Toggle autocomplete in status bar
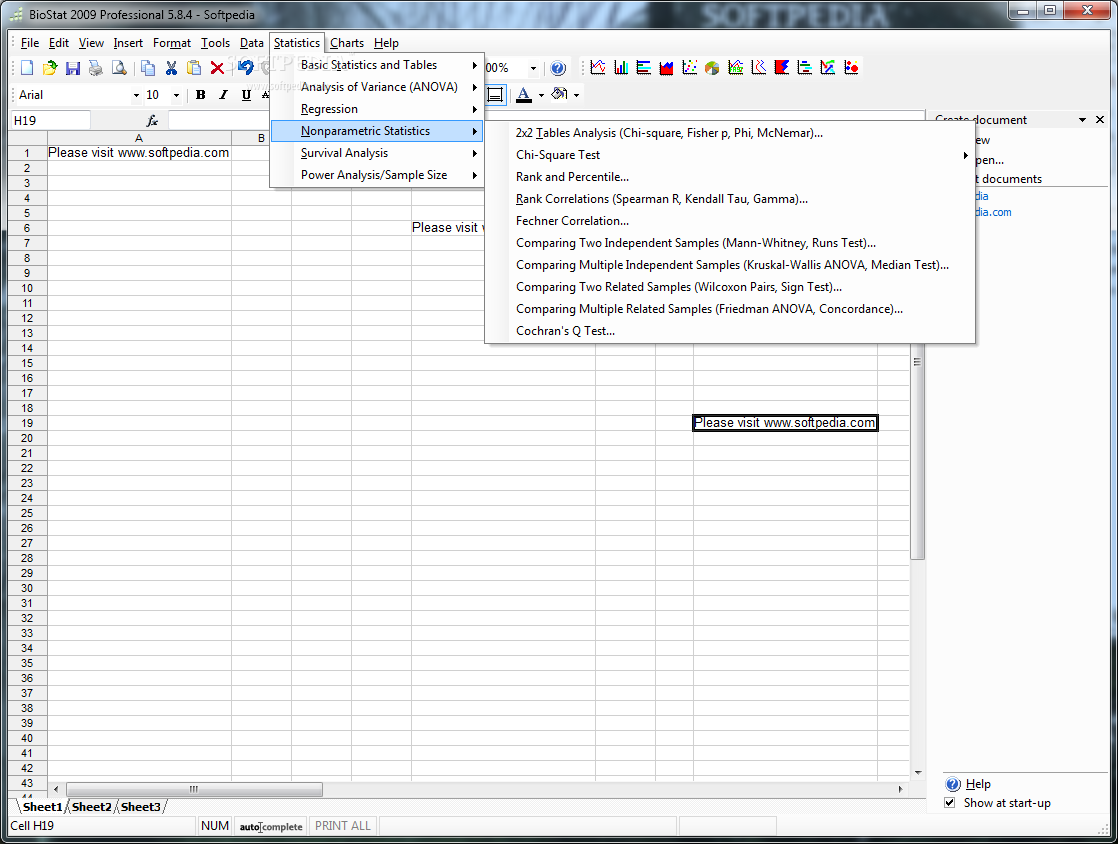This screenshot has width=1118, height=844. pyautogui.click(x=271, y=826)
